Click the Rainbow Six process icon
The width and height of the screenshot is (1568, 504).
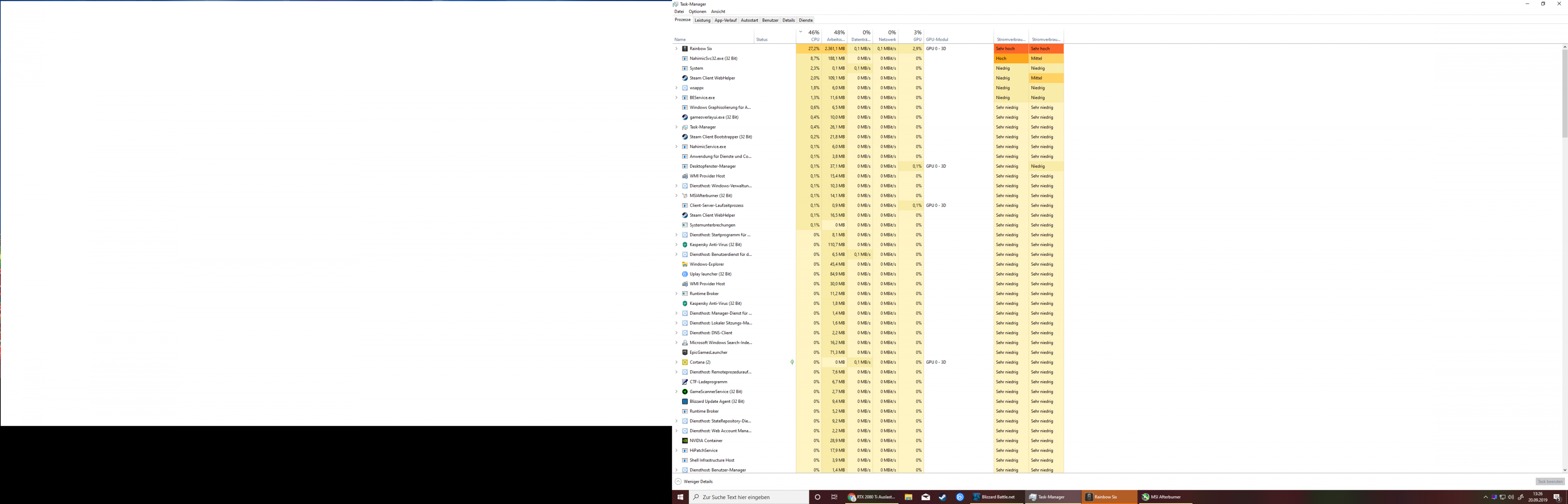pyautogui.click(x=685, y=49)
